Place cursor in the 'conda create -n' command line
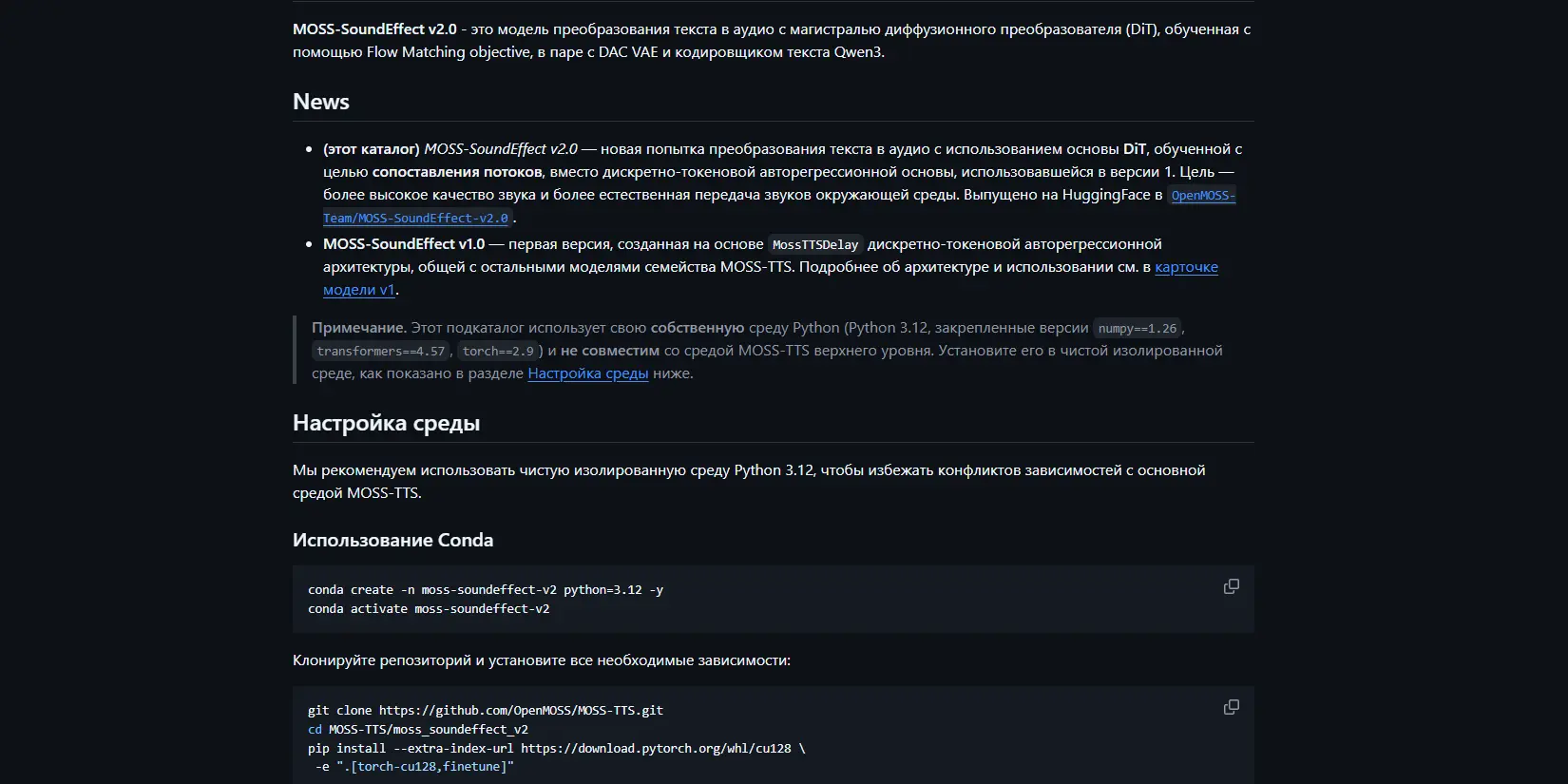 pyautogui.click(x=486, y=590)
